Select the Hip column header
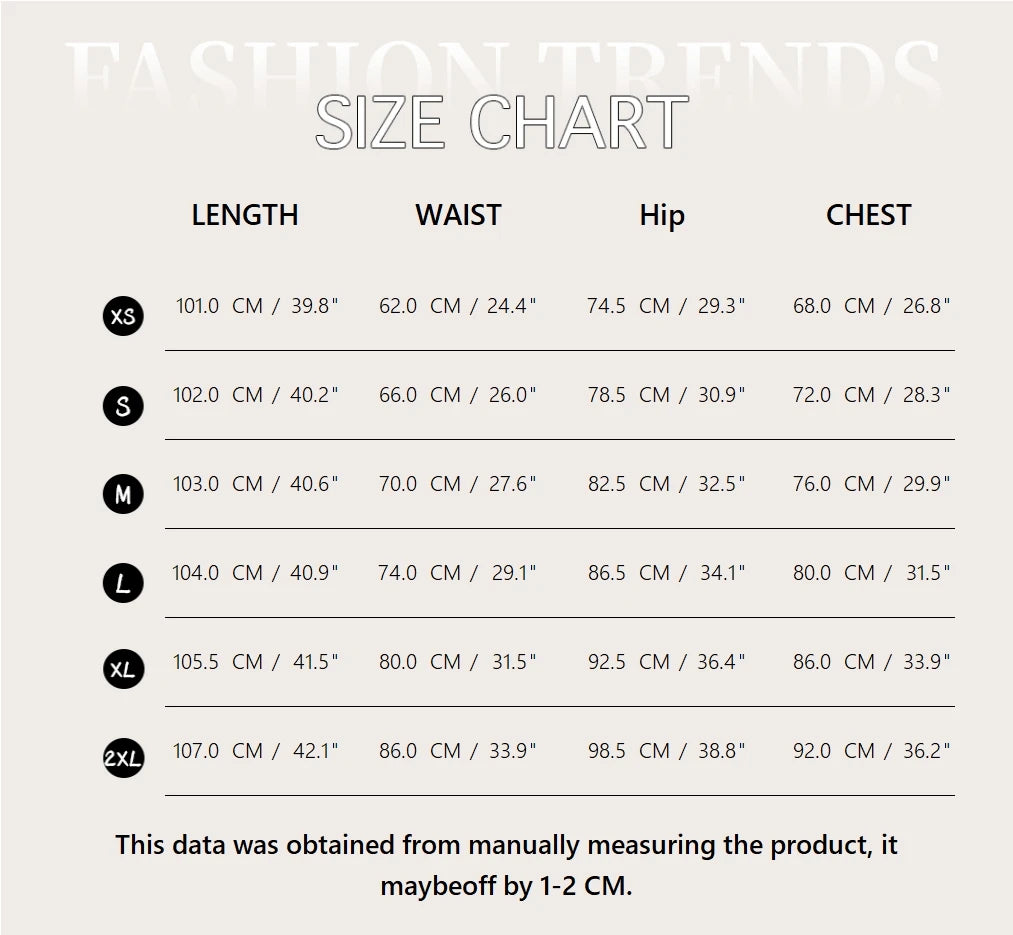This screenshot has height=935, width=1013. (x=662, y=215)
